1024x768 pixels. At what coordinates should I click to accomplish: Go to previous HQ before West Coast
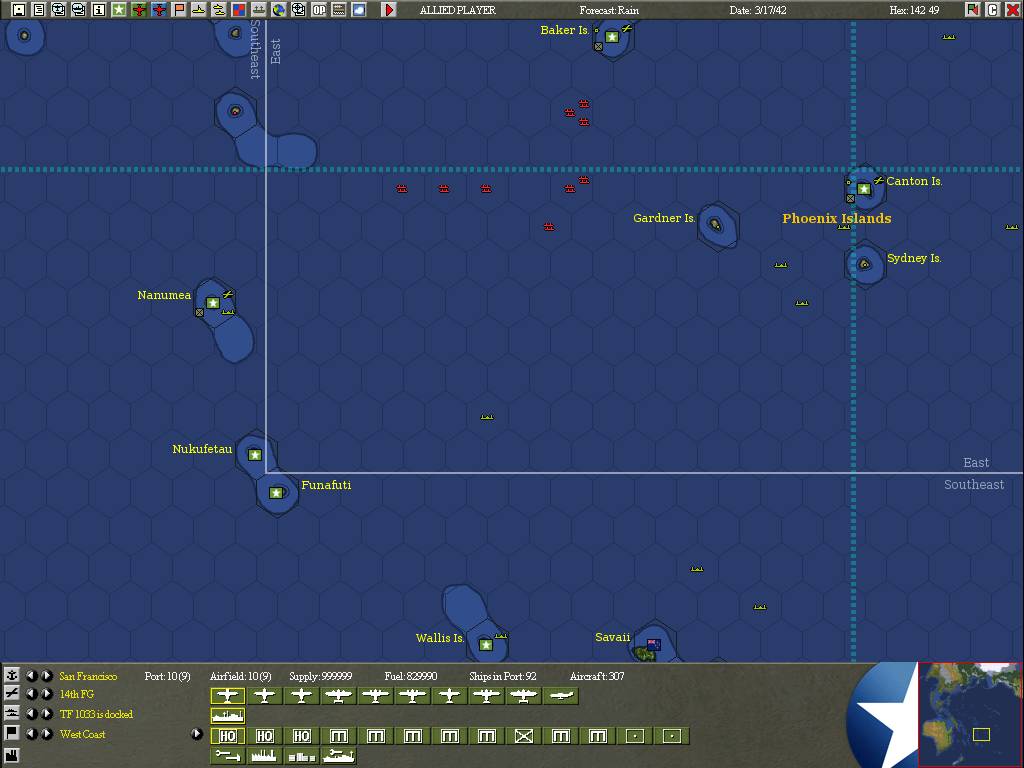(31, 733)
